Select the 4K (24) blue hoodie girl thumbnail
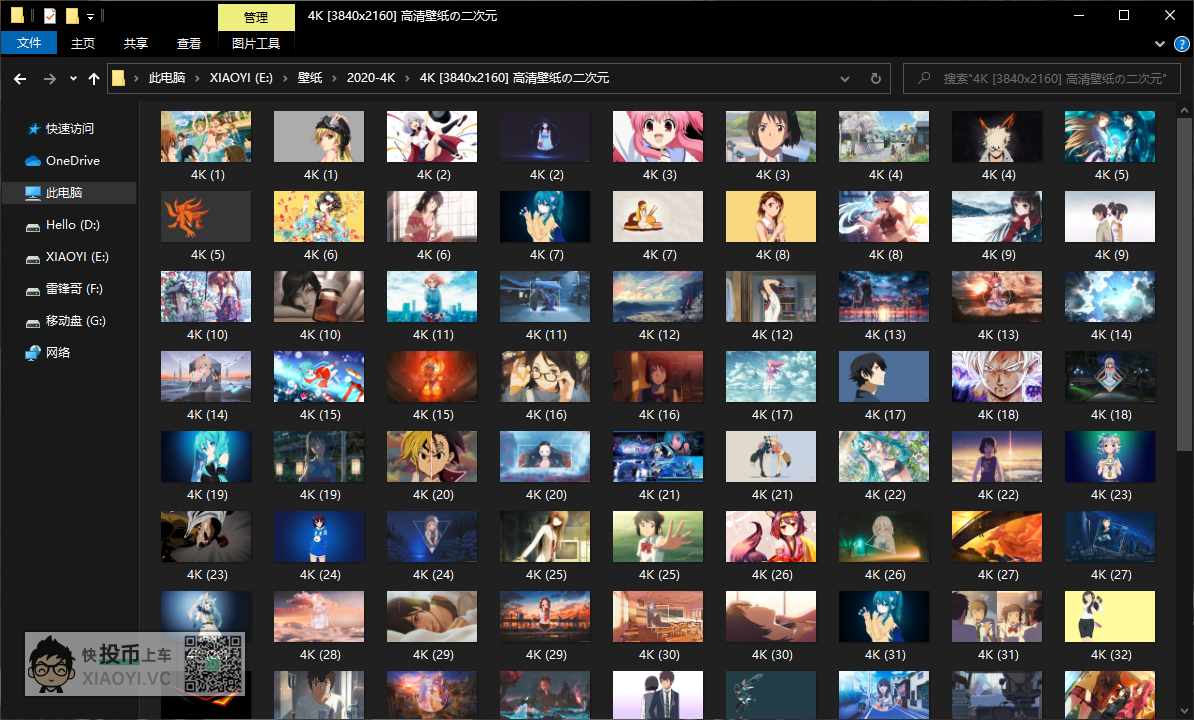This screenshot has height=720, width=1194. [319, 537]
